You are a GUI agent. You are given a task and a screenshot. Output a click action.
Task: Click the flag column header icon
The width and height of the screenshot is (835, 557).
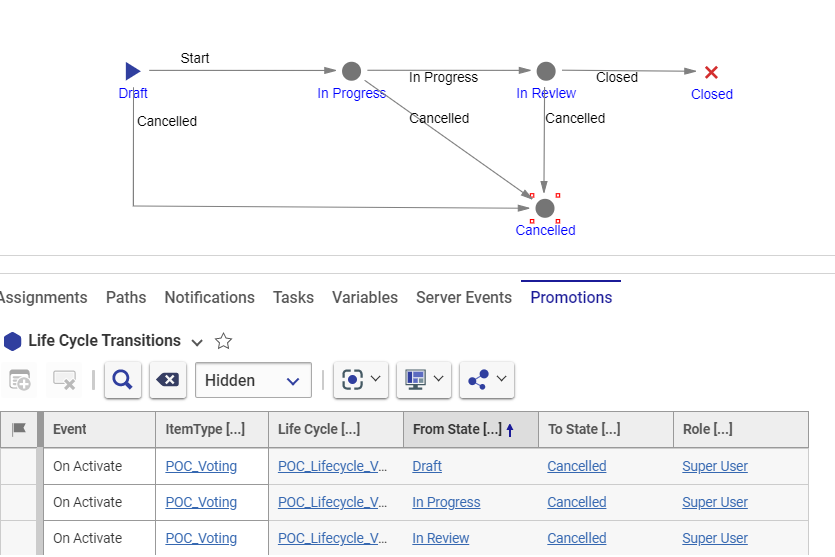point(19,429)
